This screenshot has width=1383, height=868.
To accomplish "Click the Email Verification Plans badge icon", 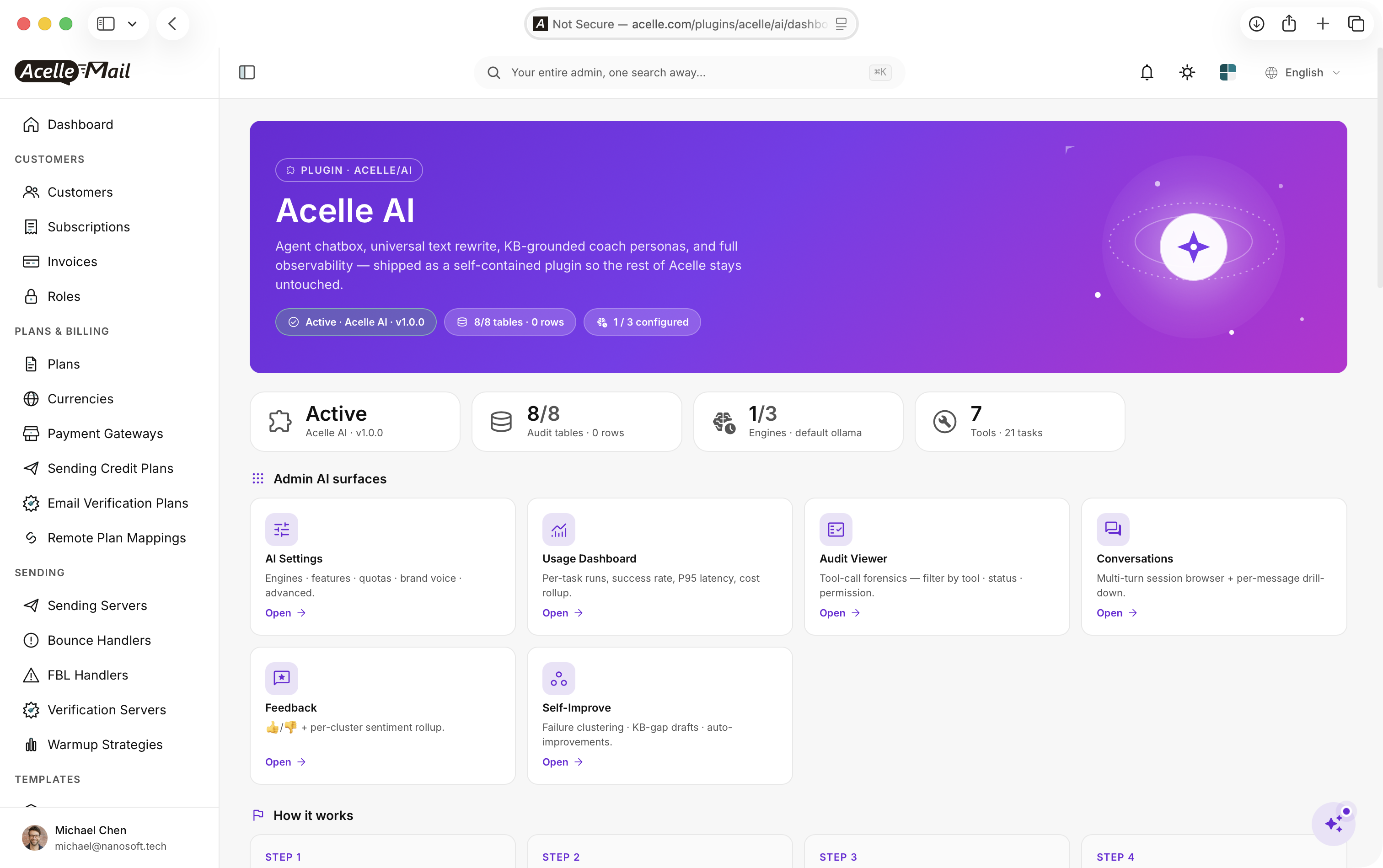I will [31, 503].
